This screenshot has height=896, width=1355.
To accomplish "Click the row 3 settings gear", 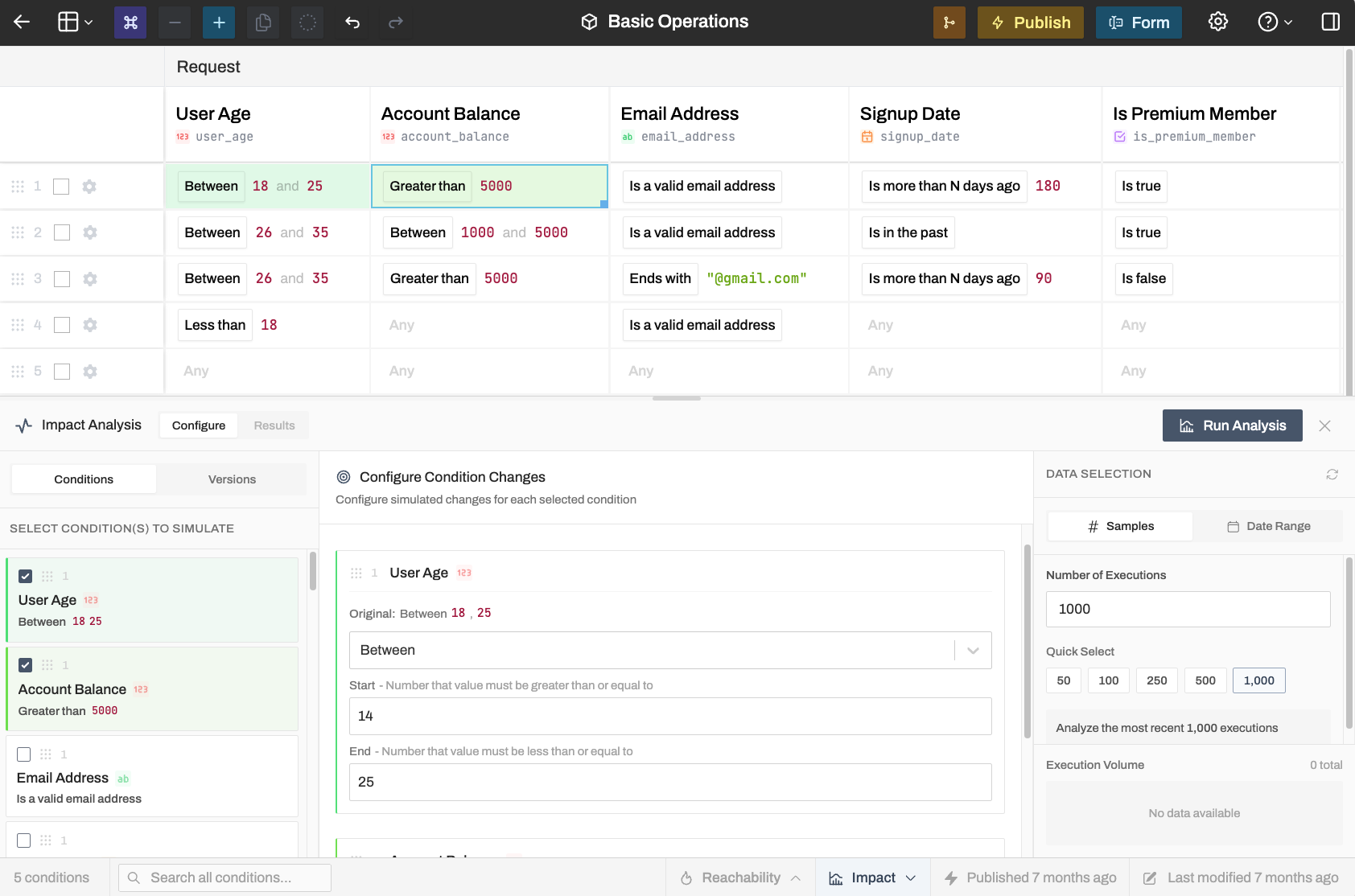I will coord(90,279).
